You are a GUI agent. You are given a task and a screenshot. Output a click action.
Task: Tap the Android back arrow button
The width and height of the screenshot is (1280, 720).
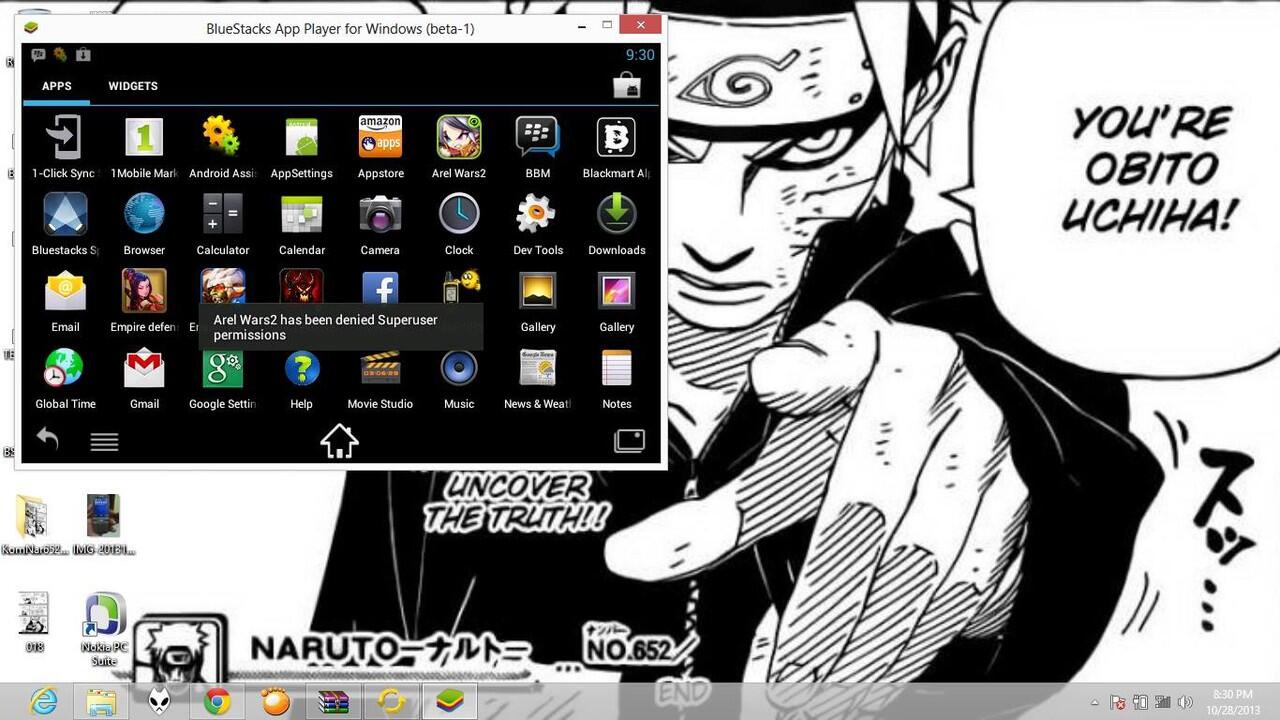[47, 439]
